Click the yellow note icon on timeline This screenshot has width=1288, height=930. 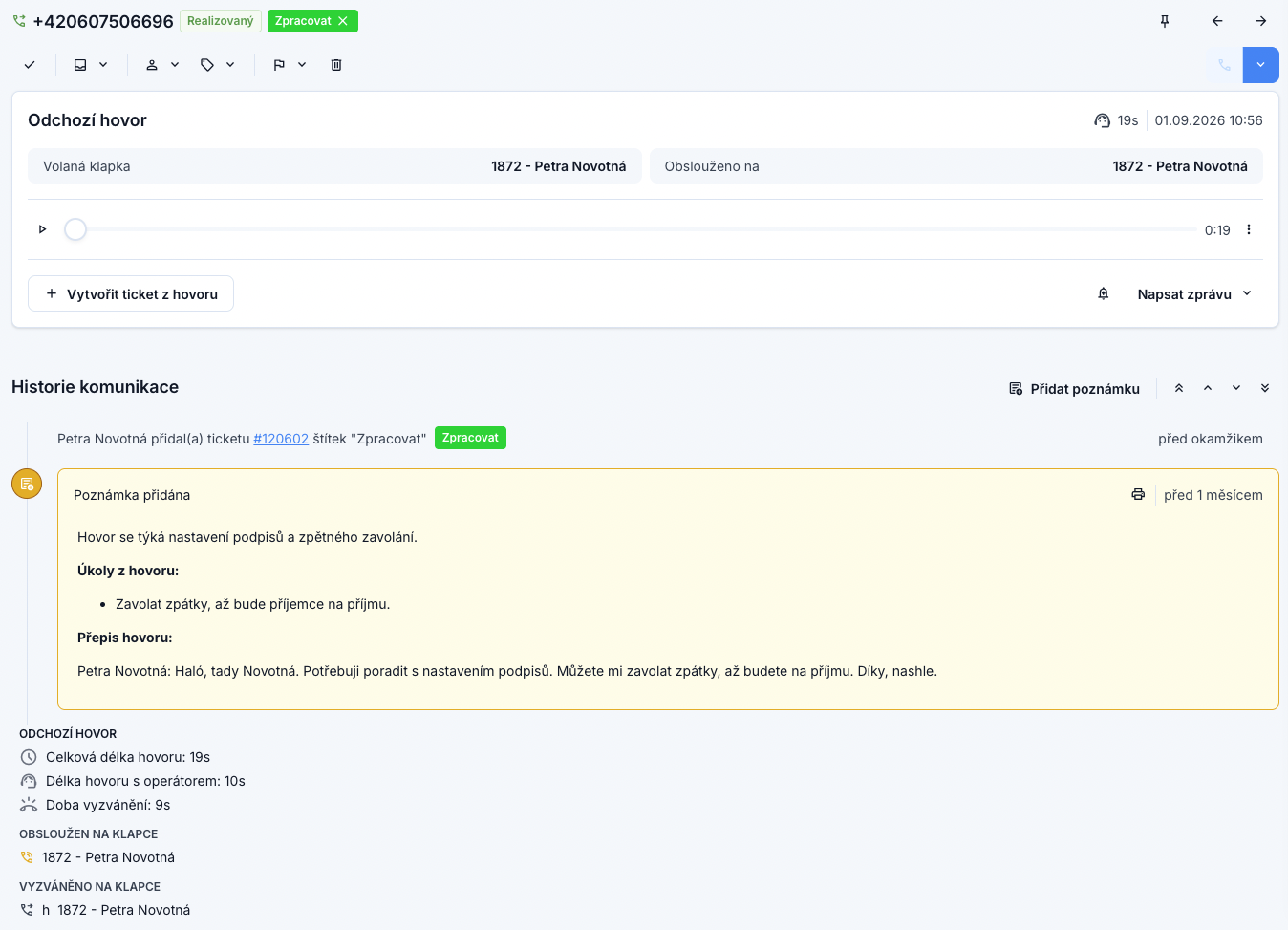[27, 484]
